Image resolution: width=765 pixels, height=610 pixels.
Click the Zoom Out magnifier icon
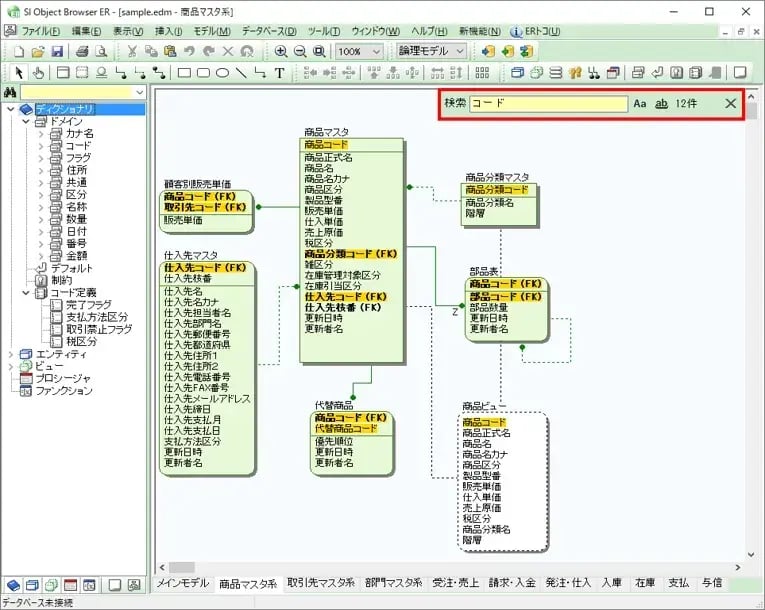[x=299, y=51]
